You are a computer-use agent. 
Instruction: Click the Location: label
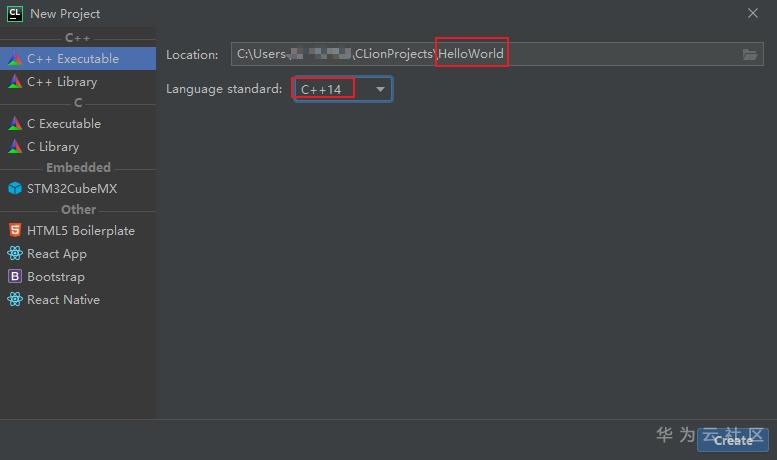[x=192, y=55]
